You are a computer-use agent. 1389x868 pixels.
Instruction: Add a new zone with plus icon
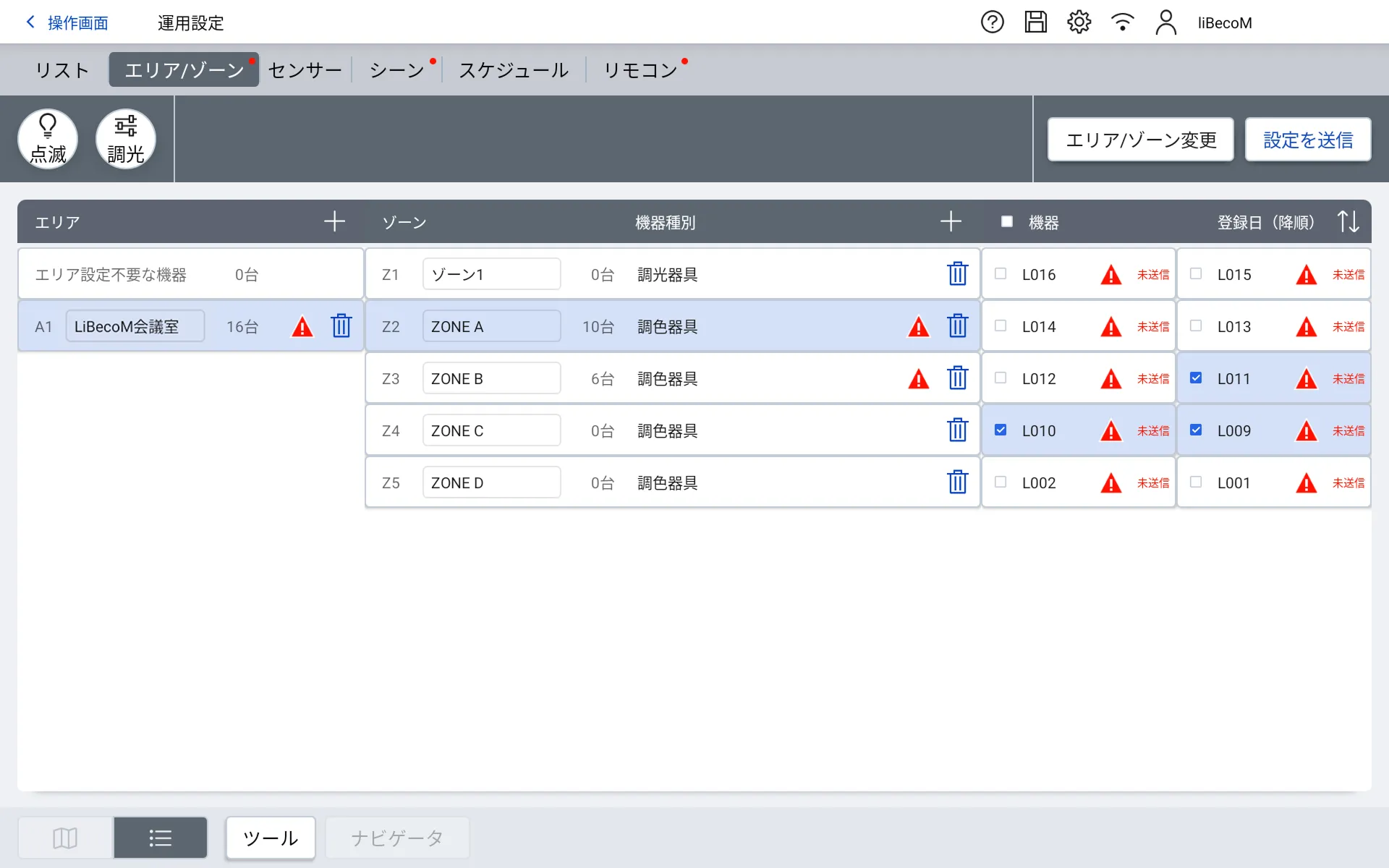(951, 221)
